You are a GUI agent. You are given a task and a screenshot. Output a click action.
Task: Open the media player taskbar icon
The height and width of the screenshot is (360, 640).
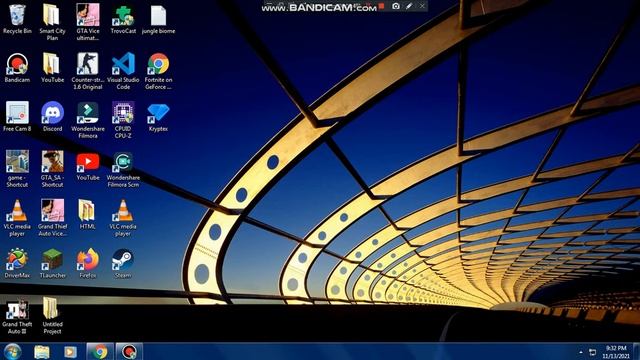(70, 352)
